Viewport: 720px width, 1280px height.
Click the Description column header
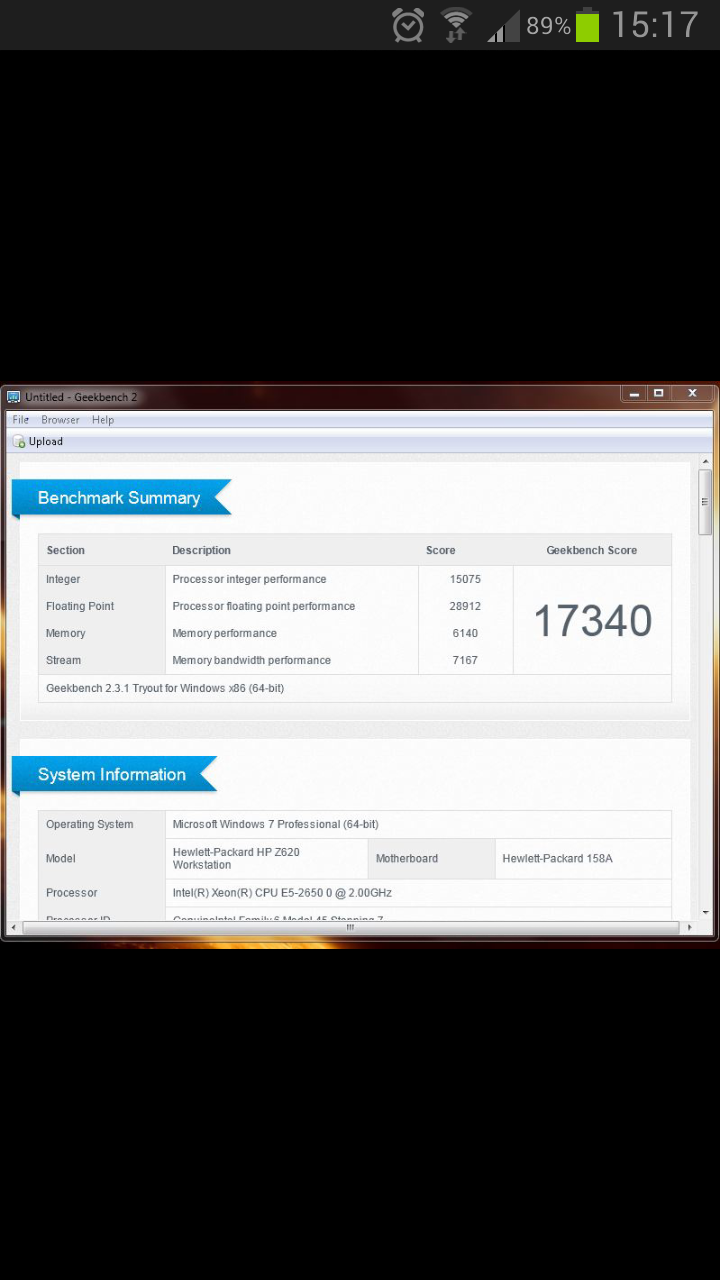(x=201, y=550)
